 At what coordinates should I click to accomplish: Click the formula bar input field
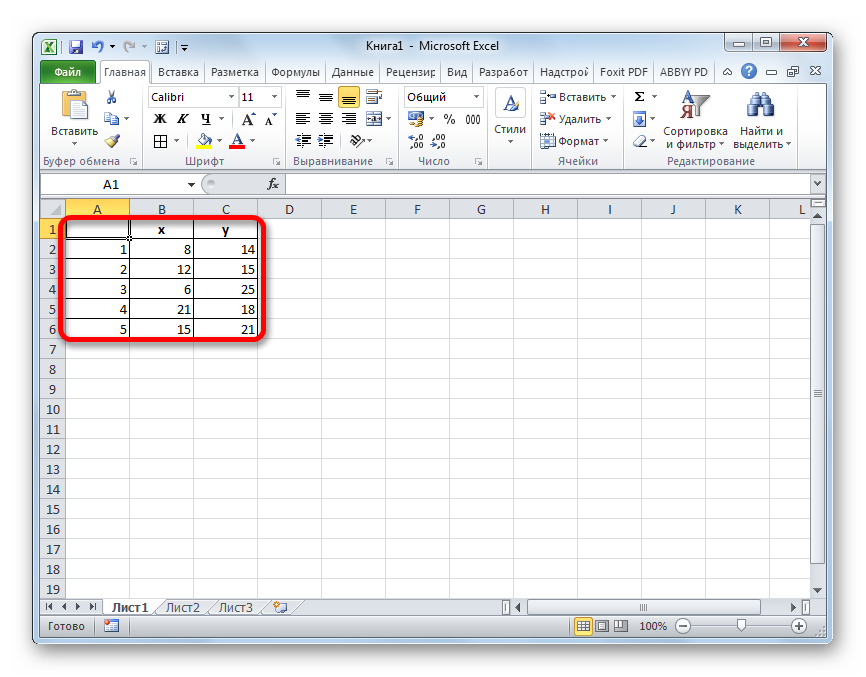click(548, 184)
